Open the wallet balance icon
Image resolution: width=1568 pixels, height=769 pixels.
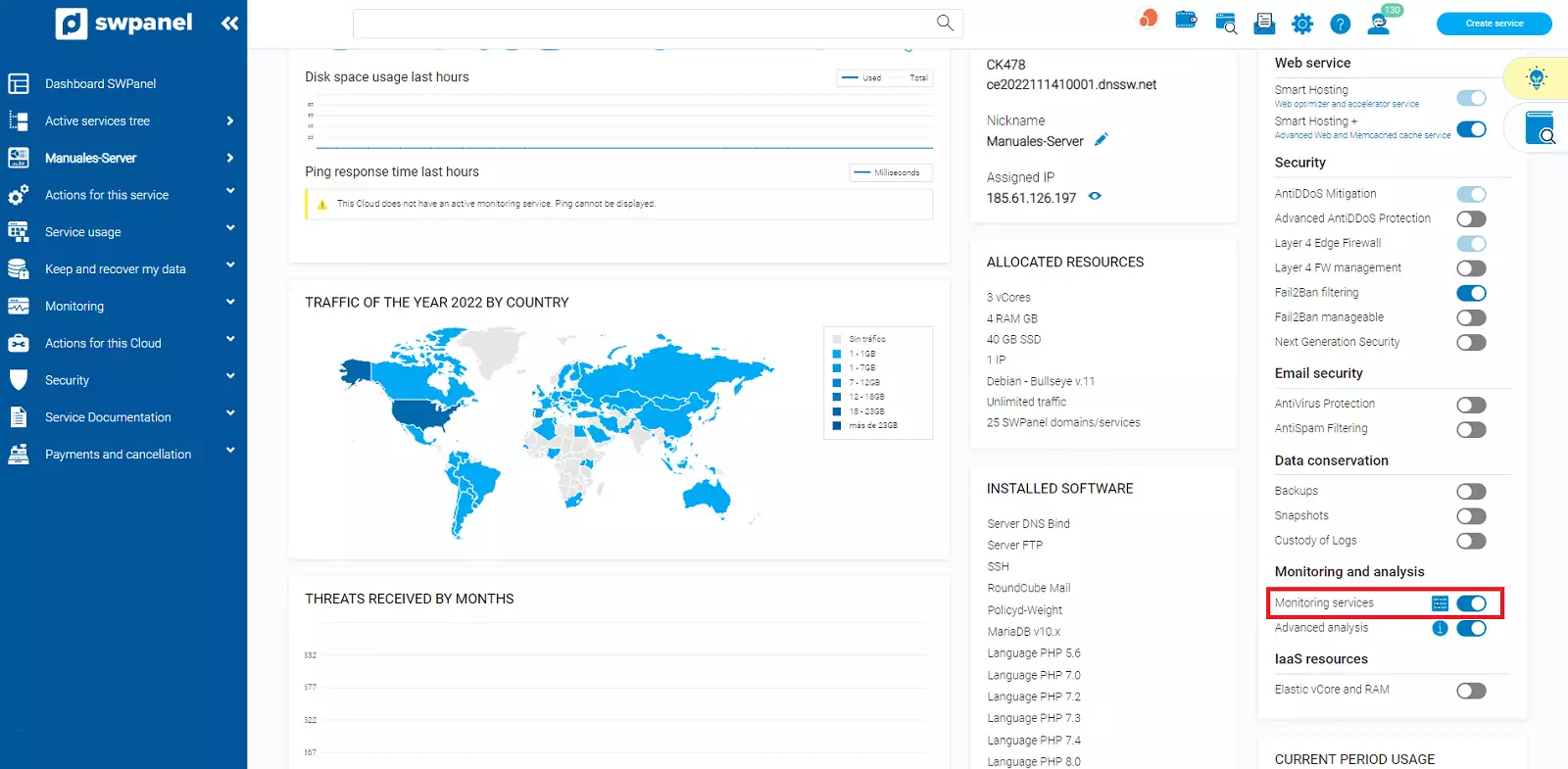1186,21
